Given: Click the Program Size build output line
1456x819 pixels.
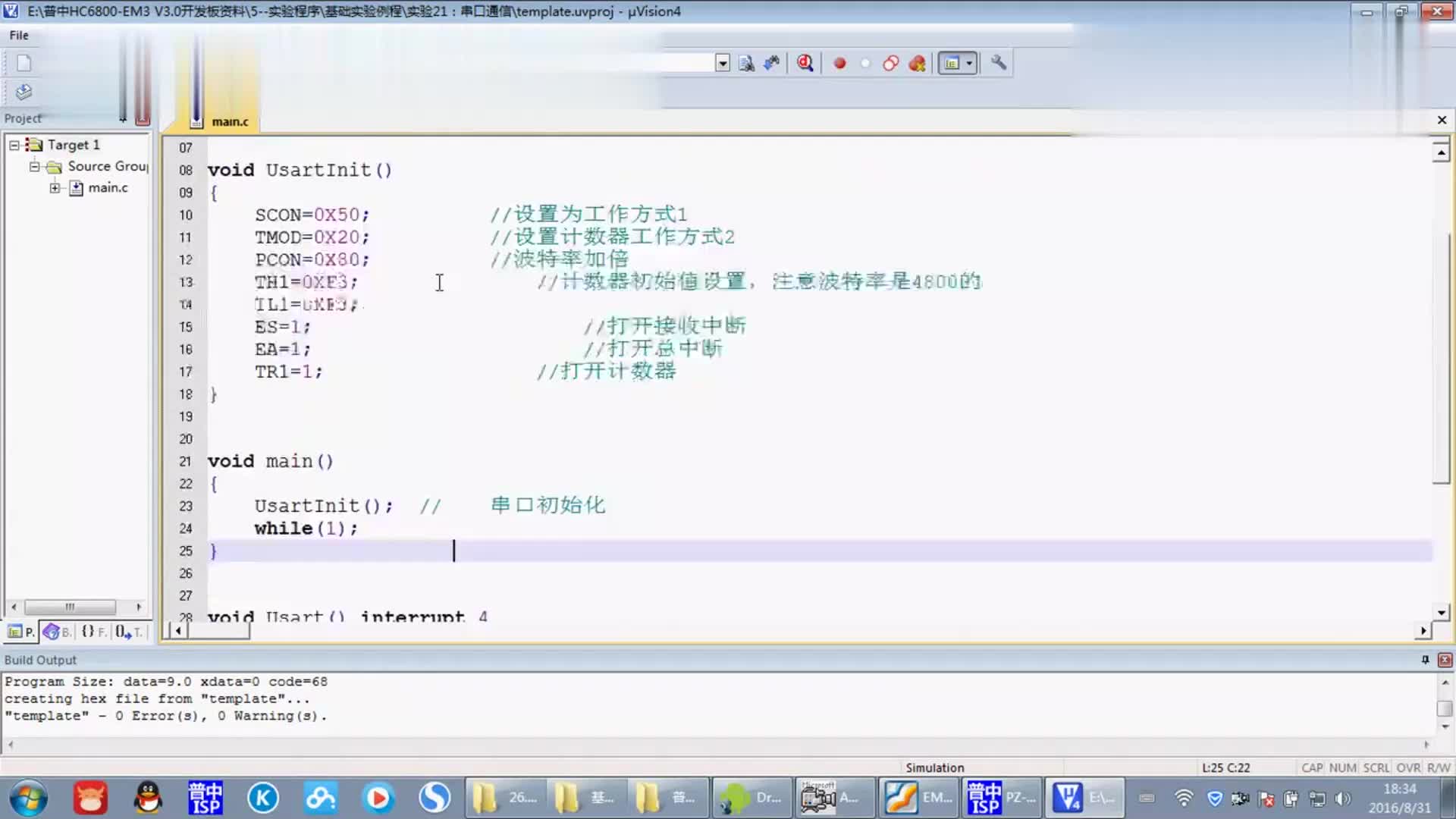Looking at the screenshot, I should [x=166, y=682].
